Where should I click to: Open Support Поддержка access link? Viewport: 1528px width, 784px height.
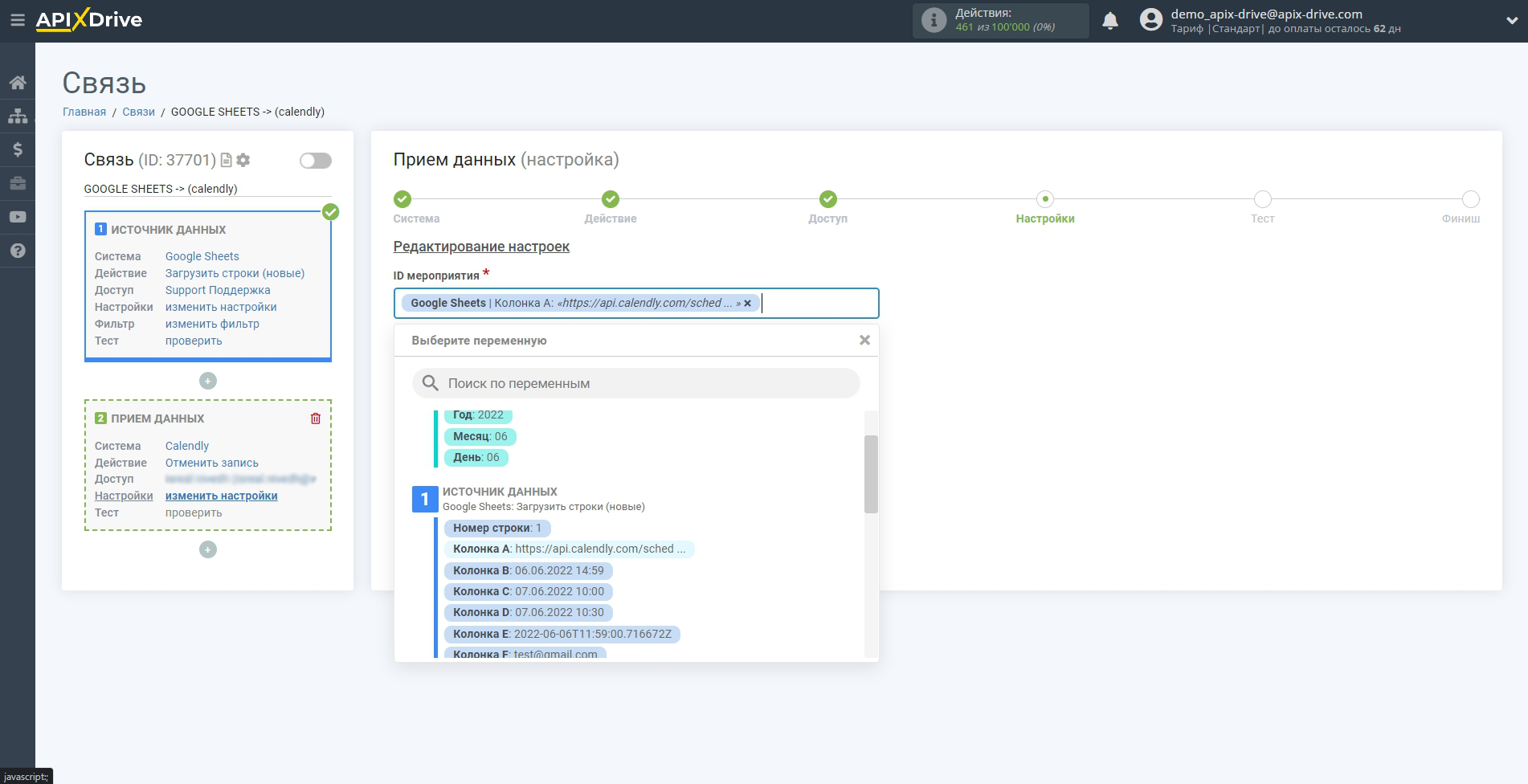tap(218, 290)
